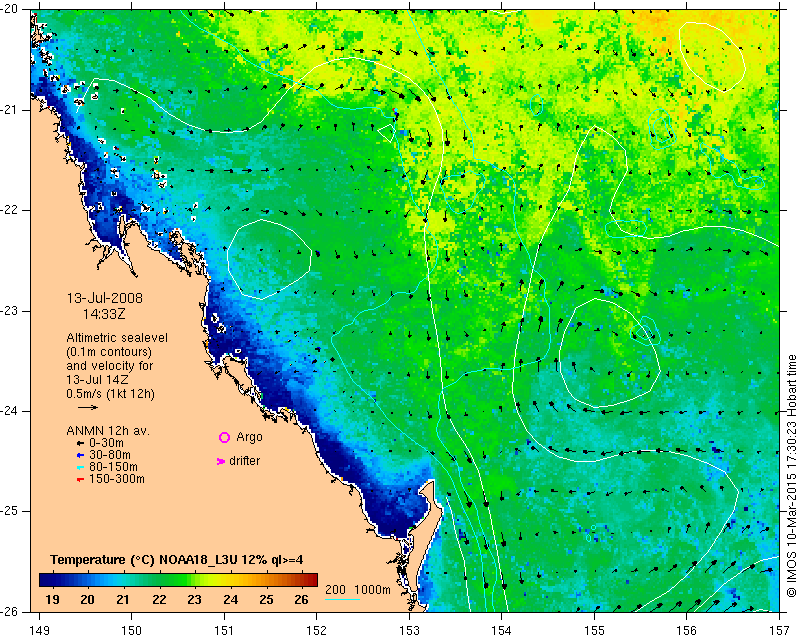
Task: Click the '0.5m/s (1kt 12h)' label
Action: tap(110, 394)
